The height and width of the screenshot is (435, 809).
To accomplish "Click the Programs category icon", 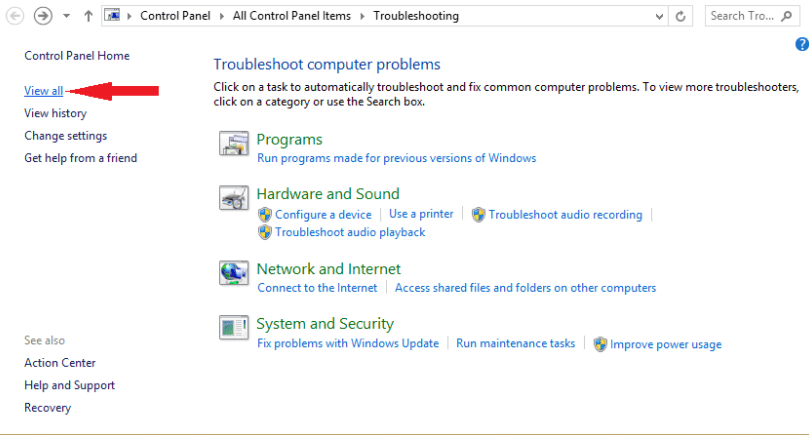I will [x=233, y=145].
